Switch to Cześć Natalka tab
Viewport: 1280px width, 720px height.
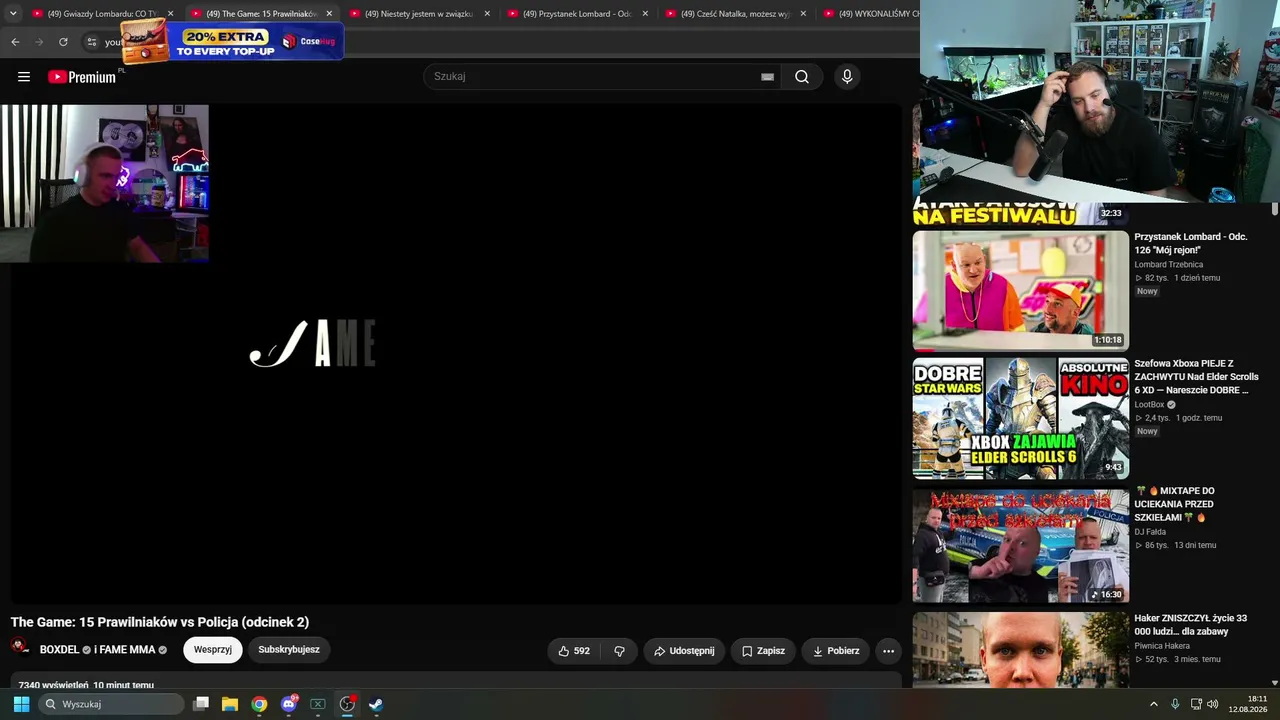pyautogui.click(x=736, y=14)
